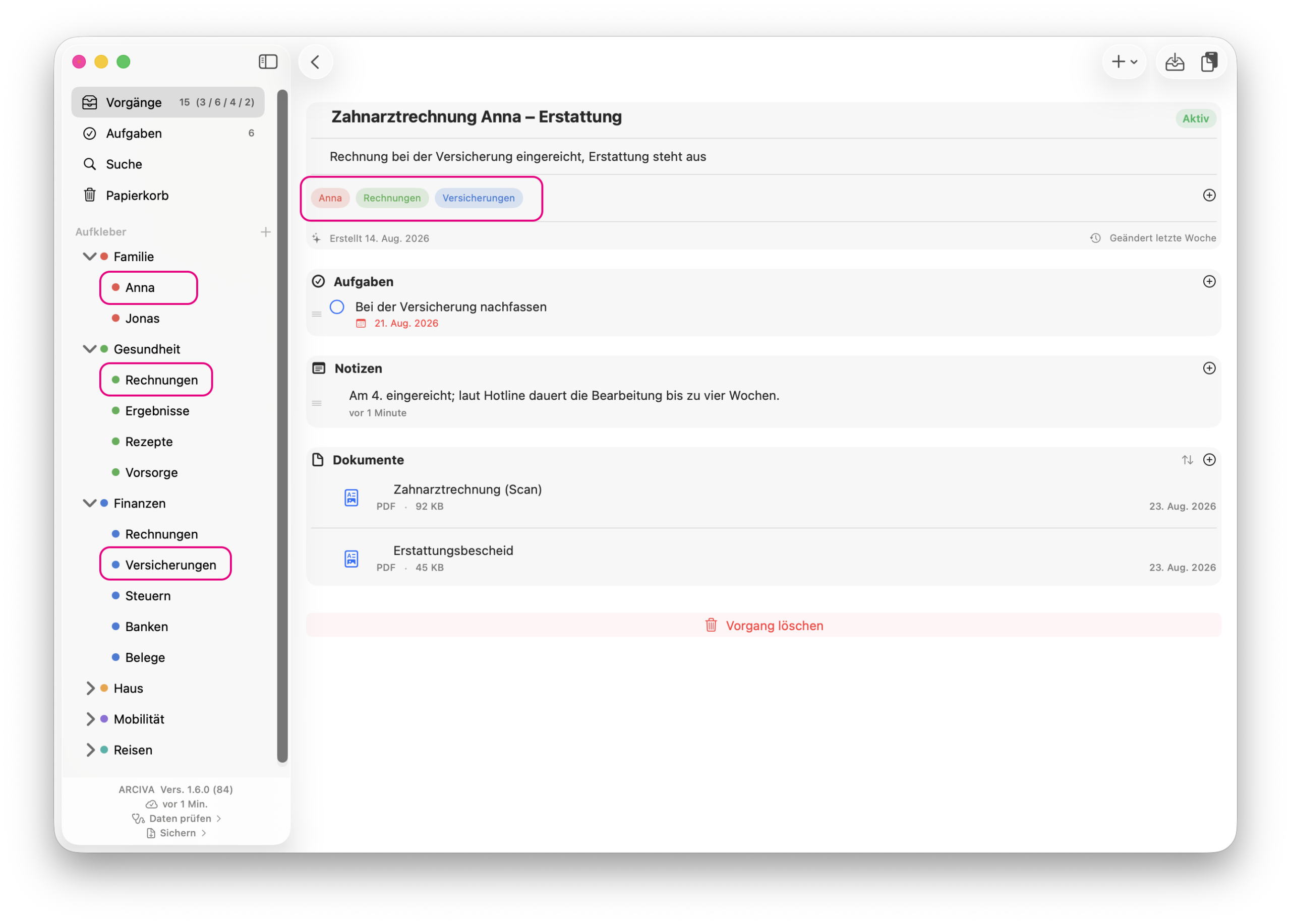Select the Familie label group name

point(134,257)
